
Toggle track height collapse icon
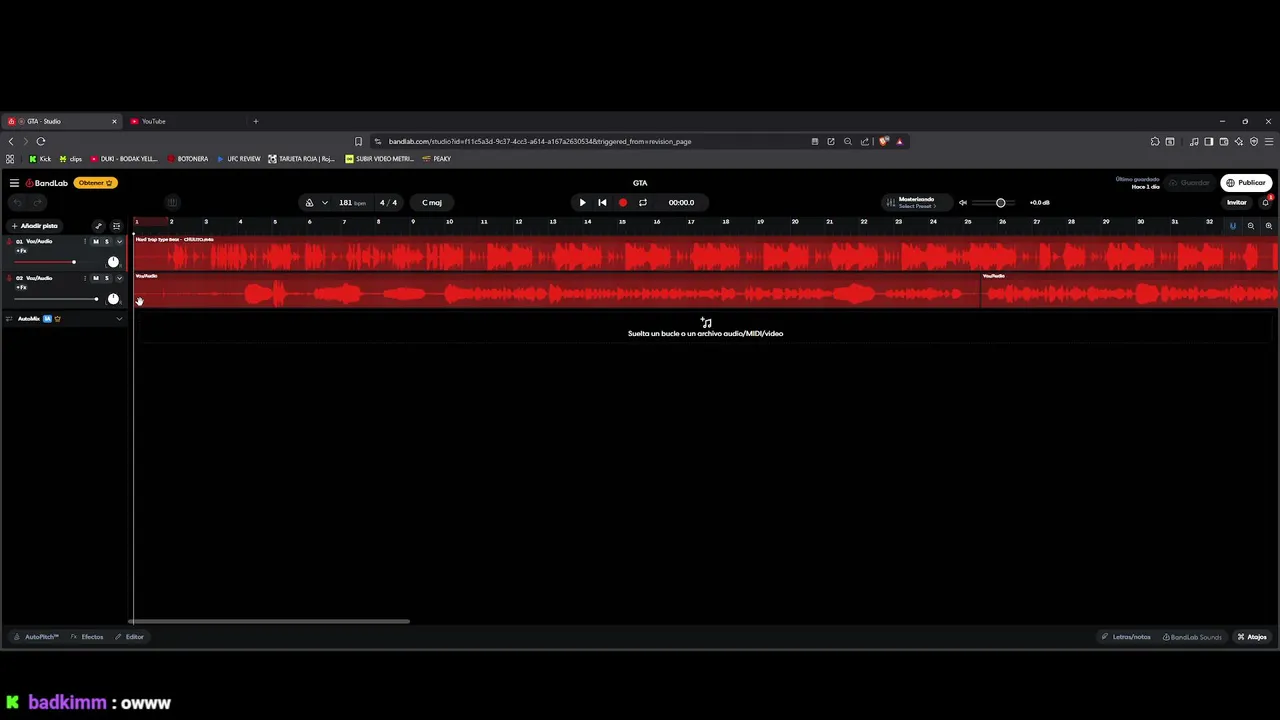[x=116, y=226]
